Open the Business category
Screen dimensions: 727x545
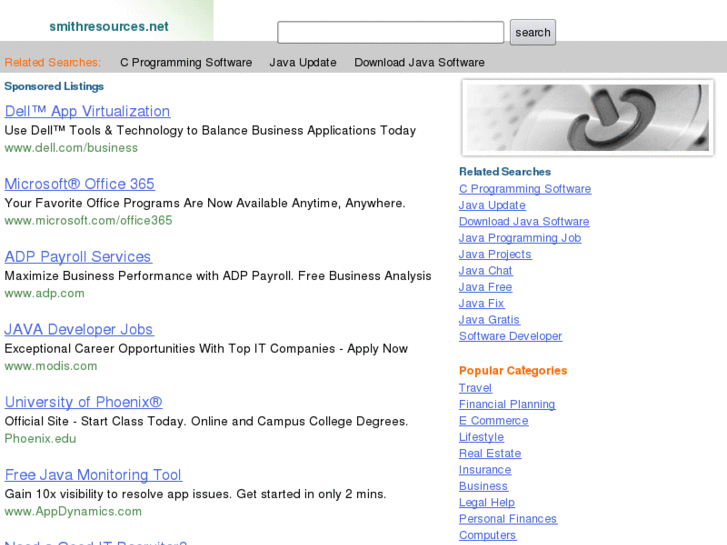pos(483,486)
